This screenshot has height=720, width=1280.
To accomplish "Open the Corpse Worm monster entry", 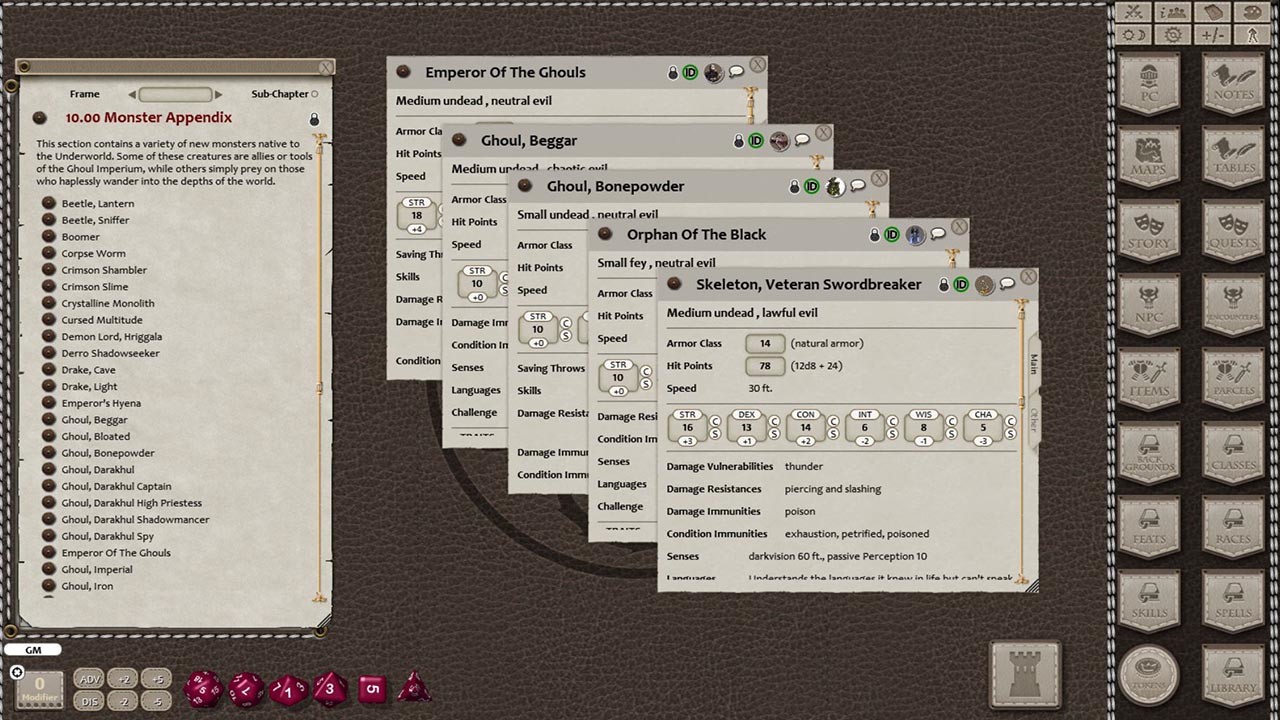I will [91, 252].
